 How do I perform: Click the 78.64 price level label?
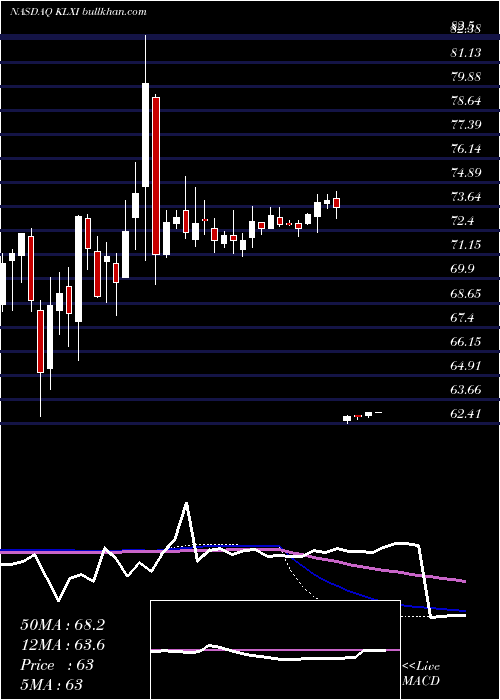(466, 101)
